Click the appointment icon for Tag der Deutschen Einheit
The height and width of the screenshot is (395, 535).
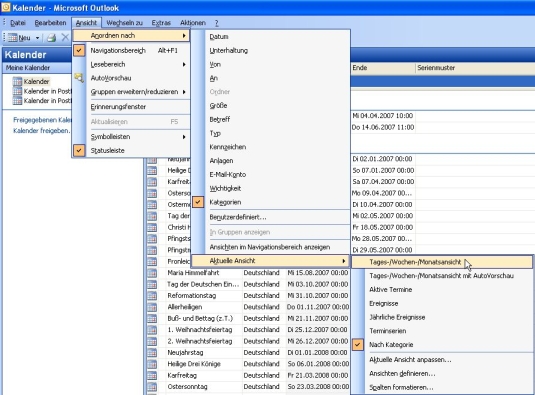pyautogui.click(x=152, y=284)
